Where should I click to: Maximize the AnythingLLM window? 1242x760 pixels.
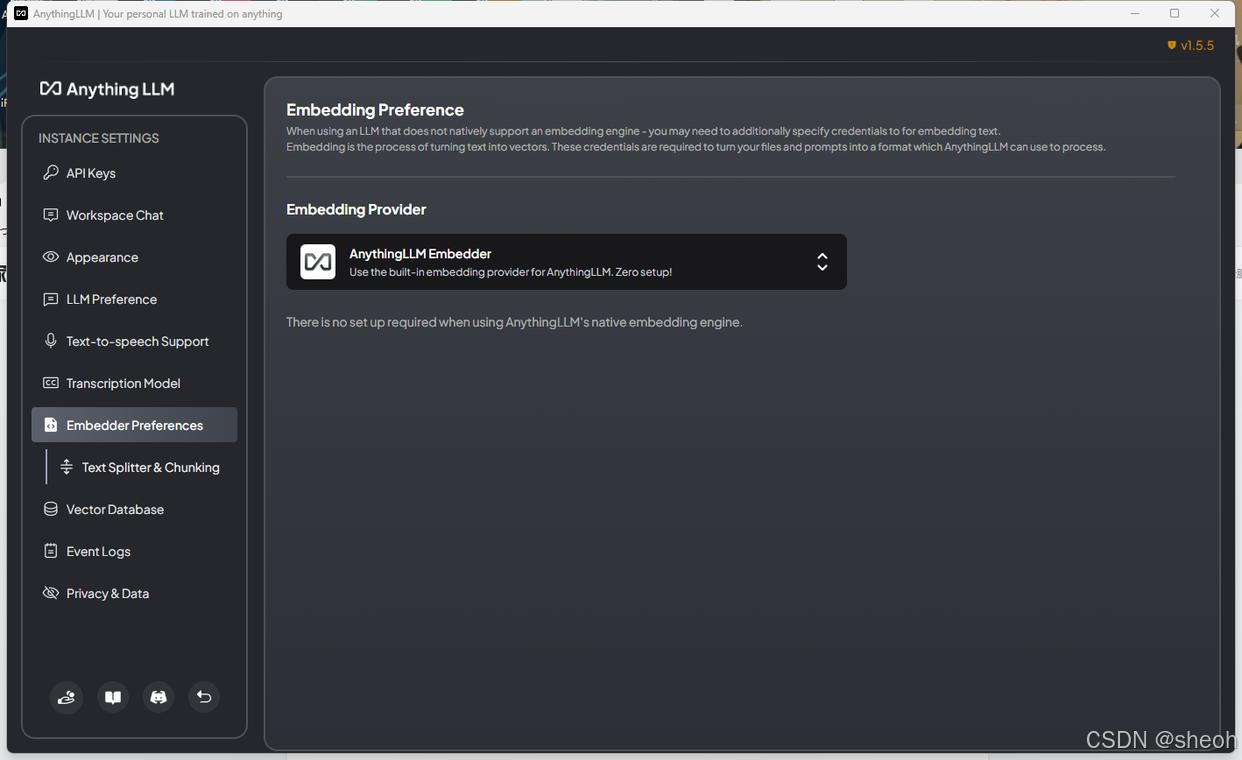tap(1175, 13)
